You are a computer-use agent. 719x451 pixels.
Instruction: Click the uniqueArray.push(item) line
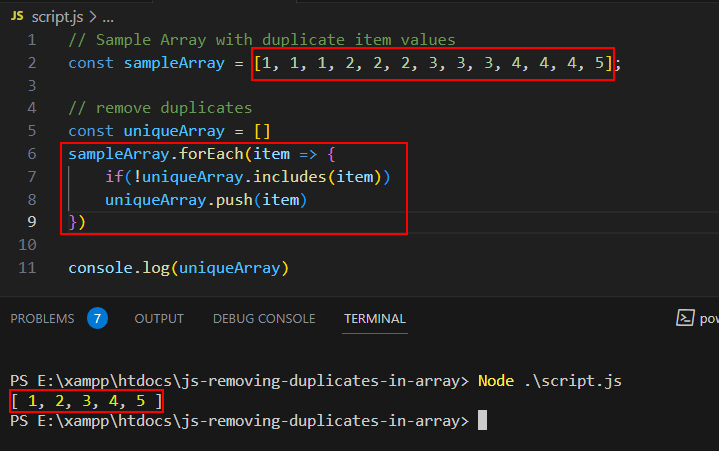coord(205,200)
